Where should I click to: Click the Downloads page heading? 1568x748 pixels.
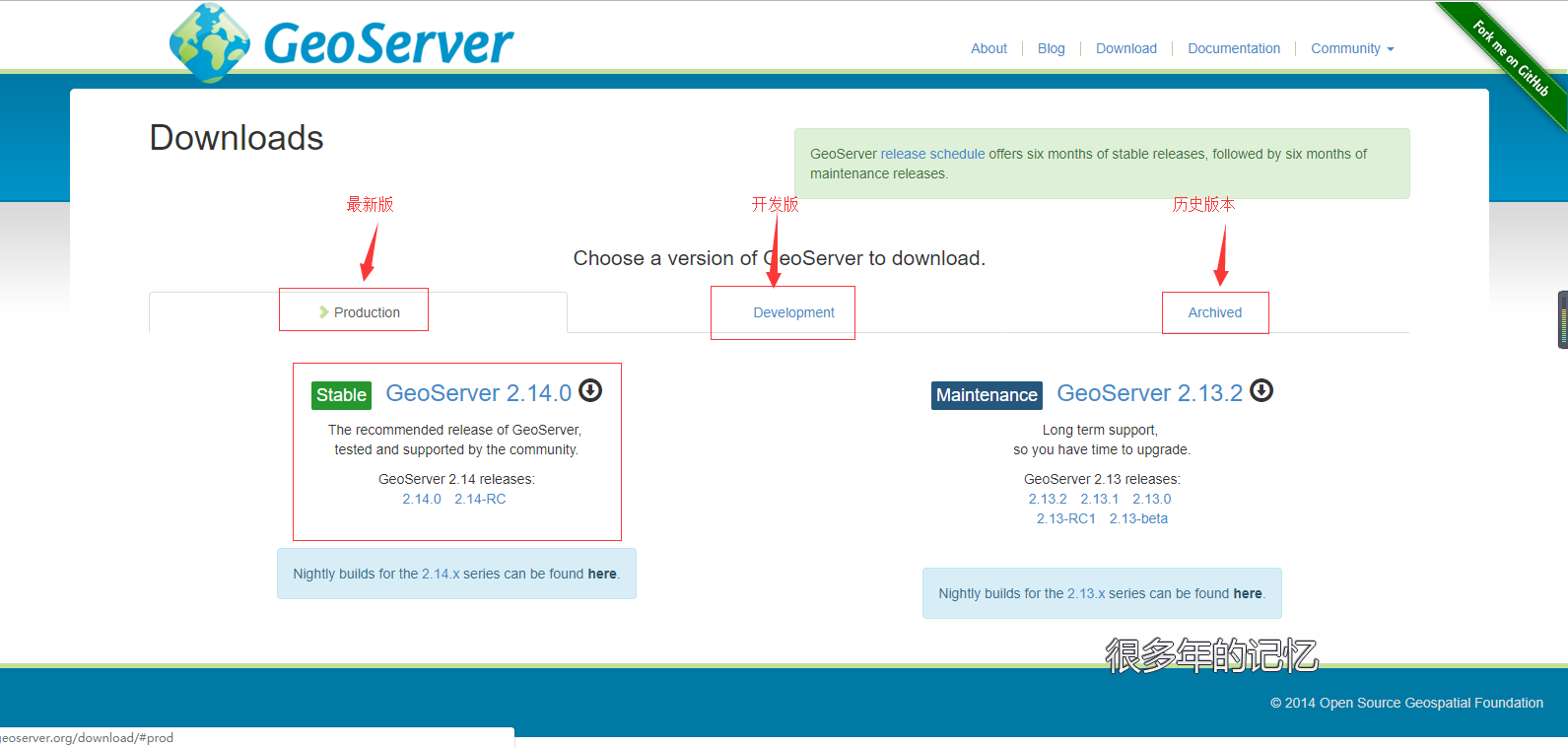[237, 138]
